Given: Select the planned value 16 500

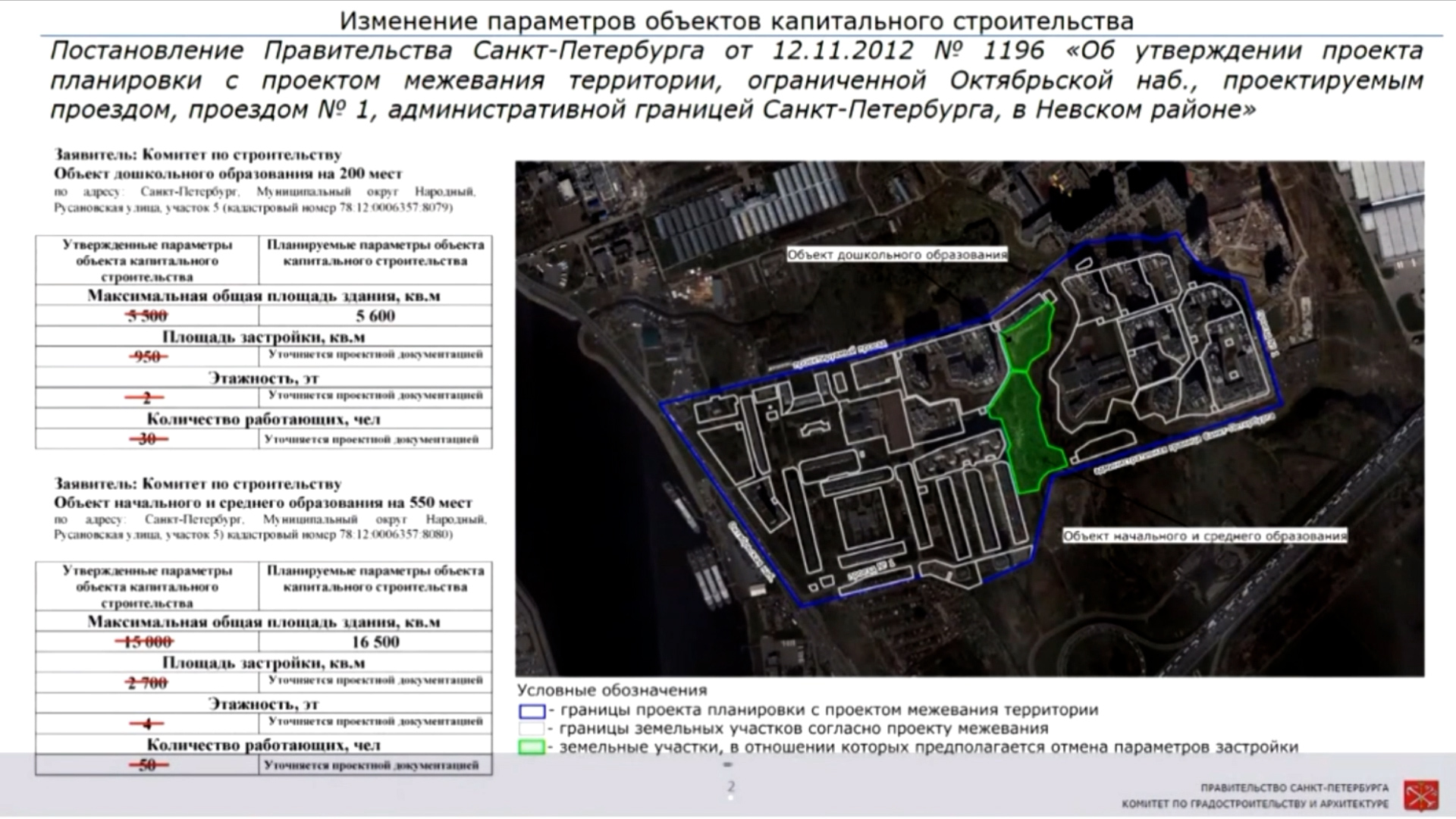Looking at the screenshot, I should pos(375,642).
